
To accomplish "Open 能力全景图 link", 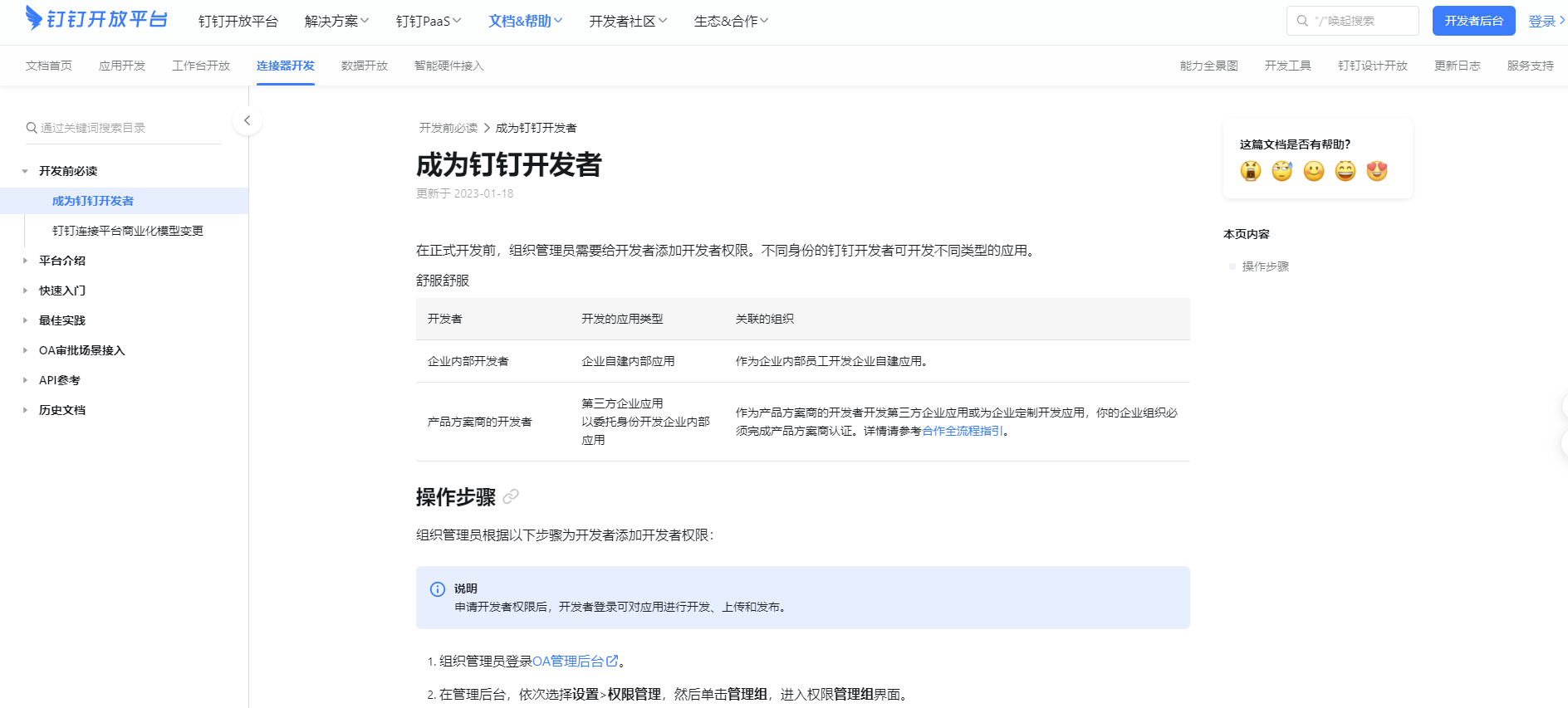I will pos(1209,66).
